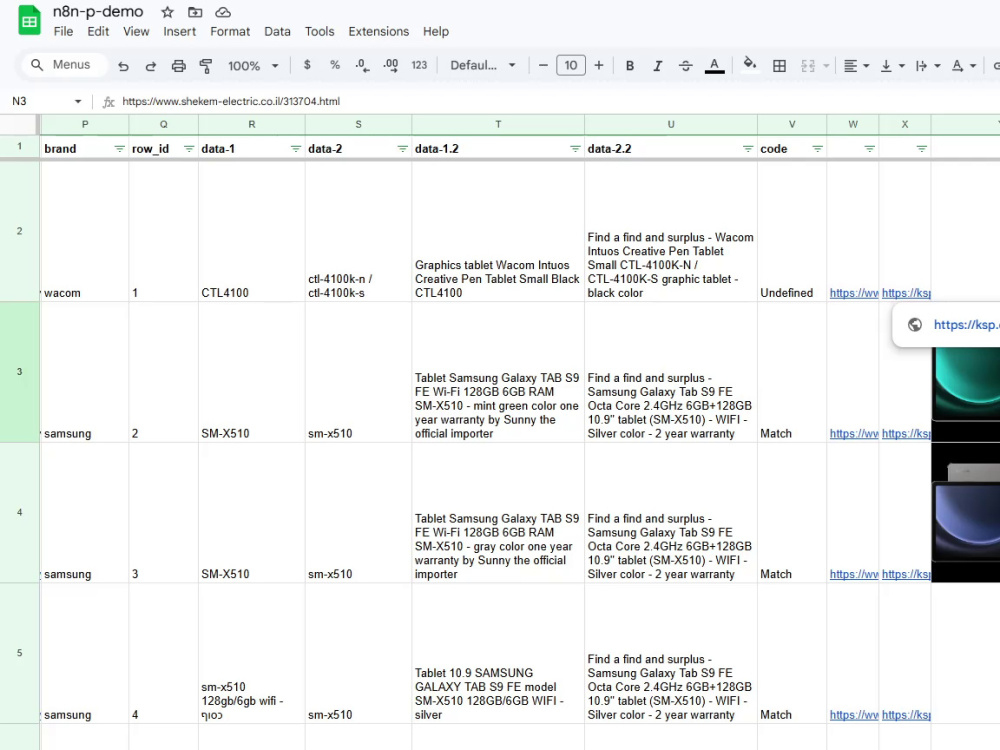Image resolution: width=1000 pixels, height=750 pixels.
Task: Click the formula bar URL text
Action: 231,101
